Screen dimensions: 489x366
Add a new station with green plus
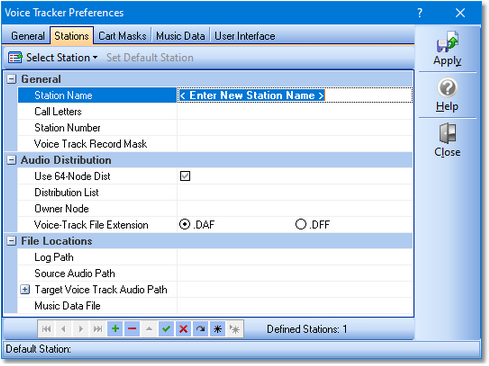pyautogui.click(x=115, y=329)
